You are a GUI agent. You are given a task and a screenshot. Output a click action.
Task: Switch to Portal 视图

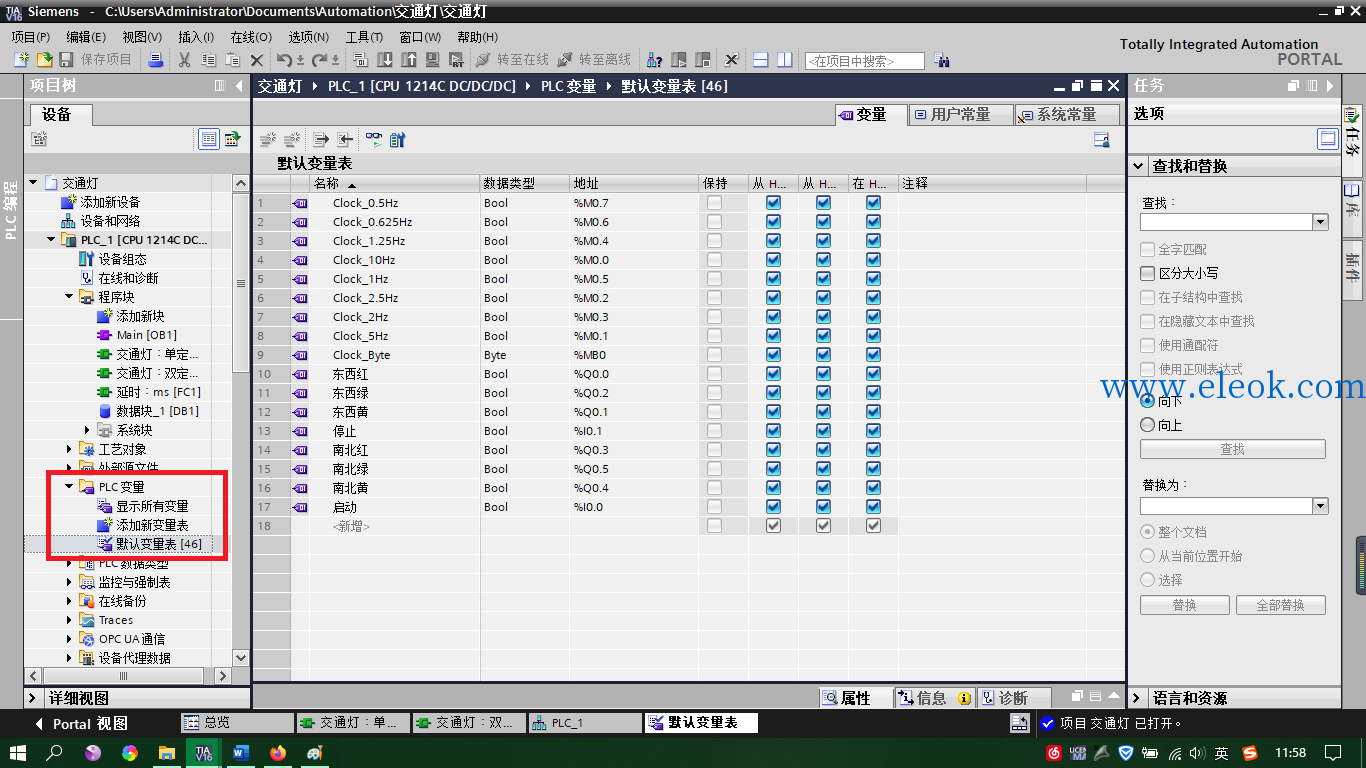(x=80, y=723)
